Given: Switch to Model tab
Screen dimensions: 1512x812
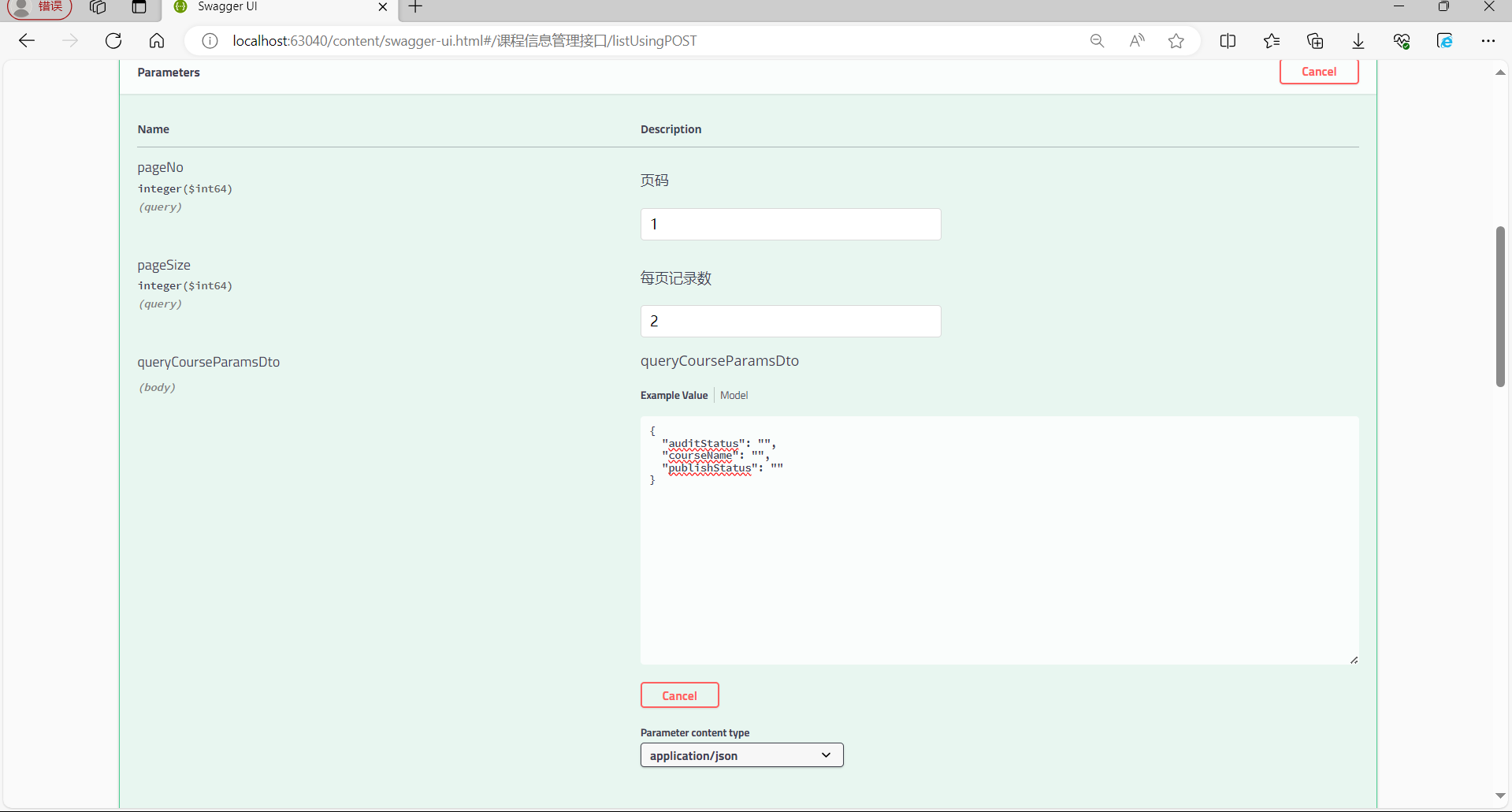Looking at the screenshot, I should 734,395.
